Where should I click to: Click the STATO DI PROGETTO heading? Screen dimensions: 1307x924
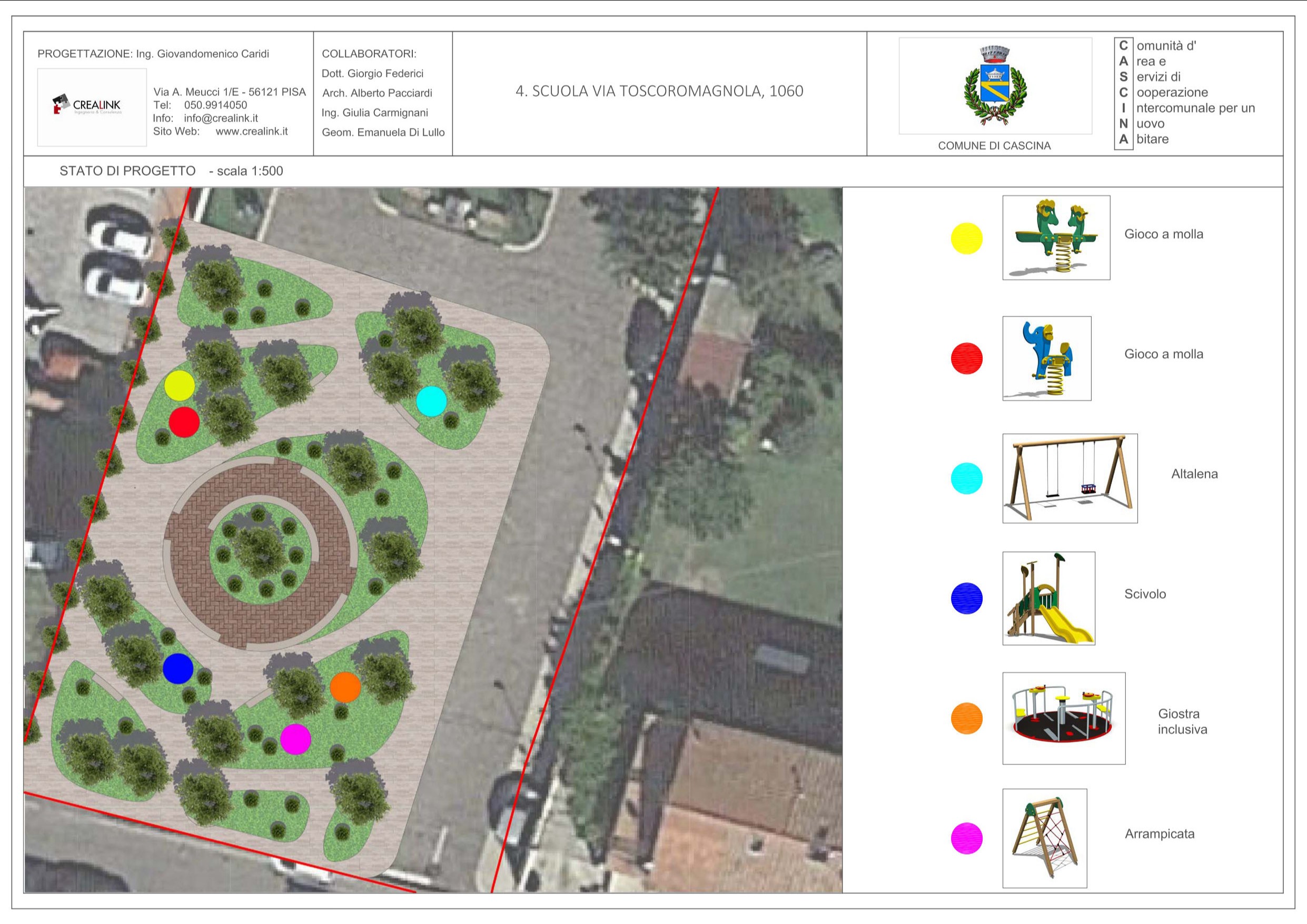click(127, 171)
